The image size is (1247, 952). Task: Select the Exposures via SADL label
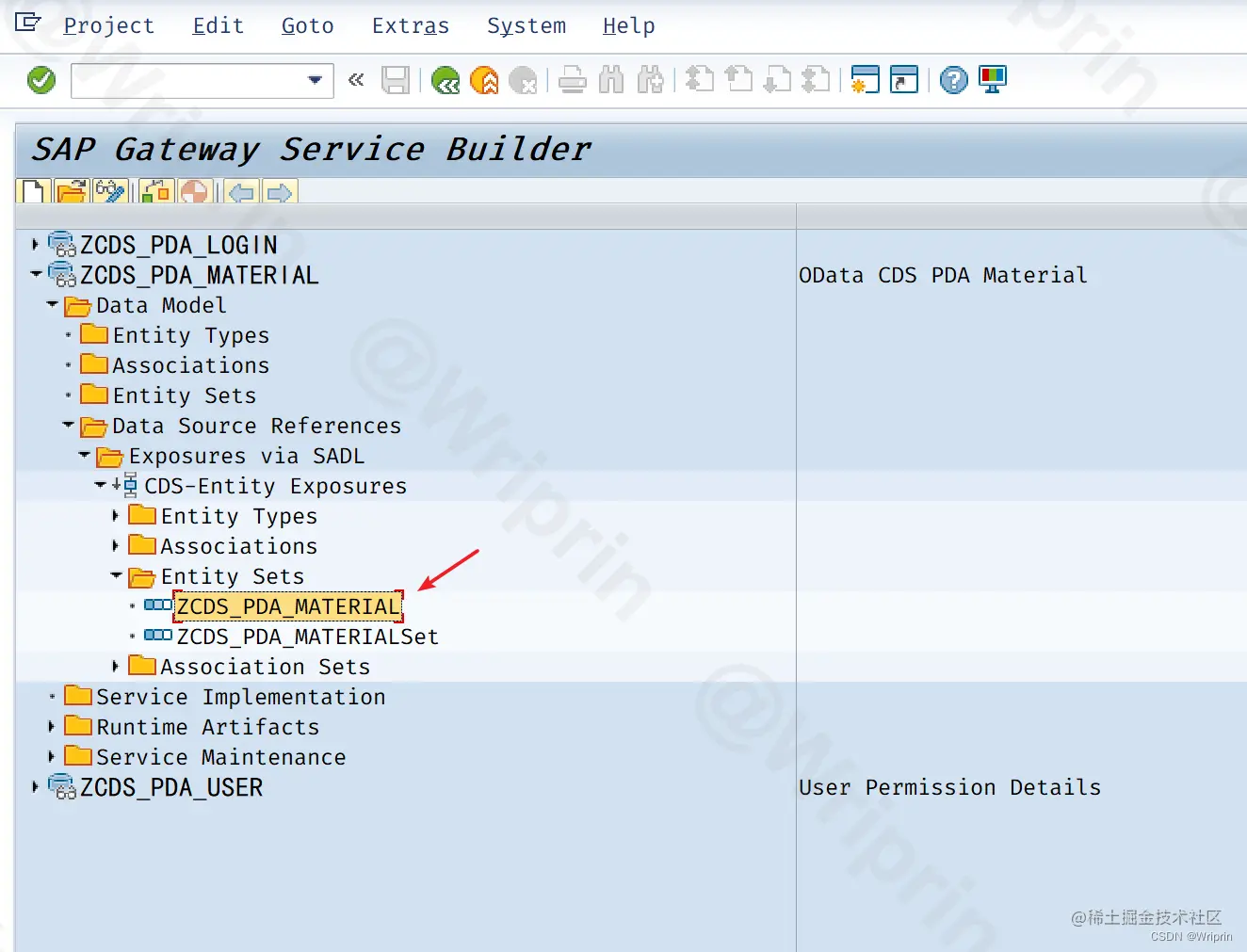(x=247, y=456)
